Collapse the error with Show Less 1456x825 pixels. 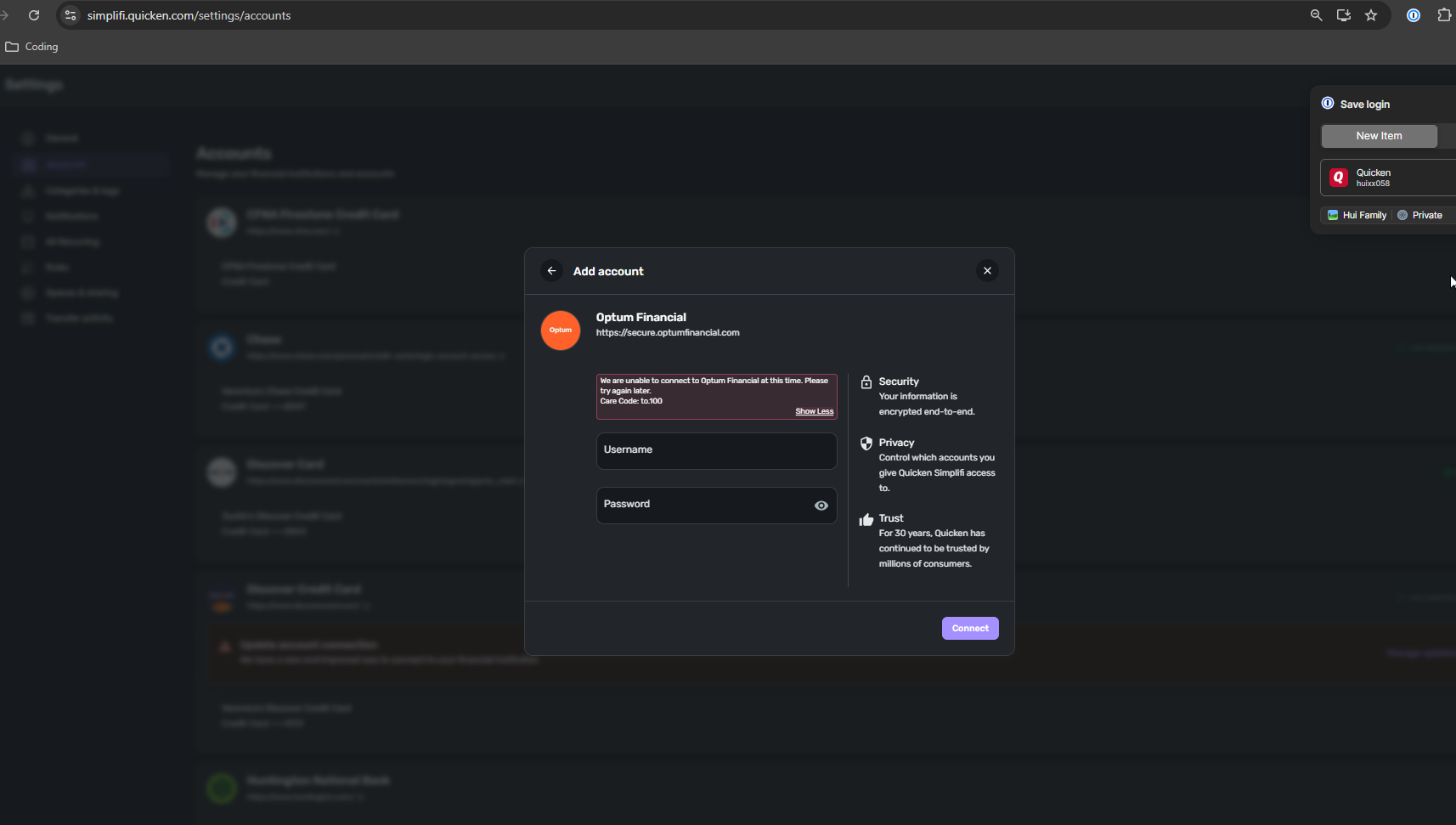(815, 411)
